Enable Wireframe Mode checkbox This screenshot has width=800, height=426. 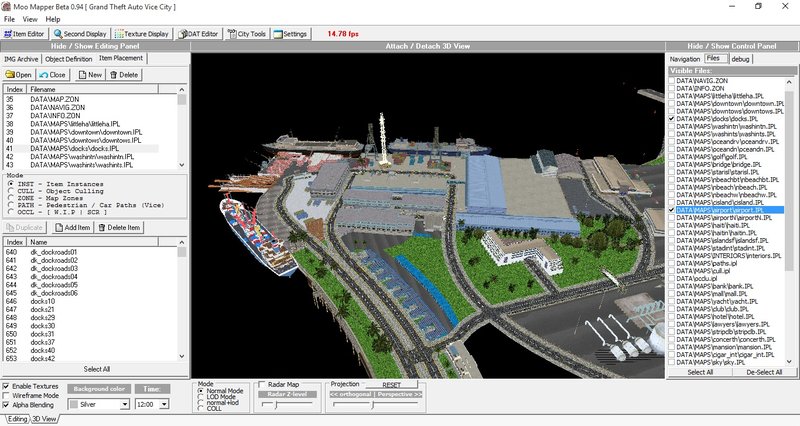coord(6,395)
